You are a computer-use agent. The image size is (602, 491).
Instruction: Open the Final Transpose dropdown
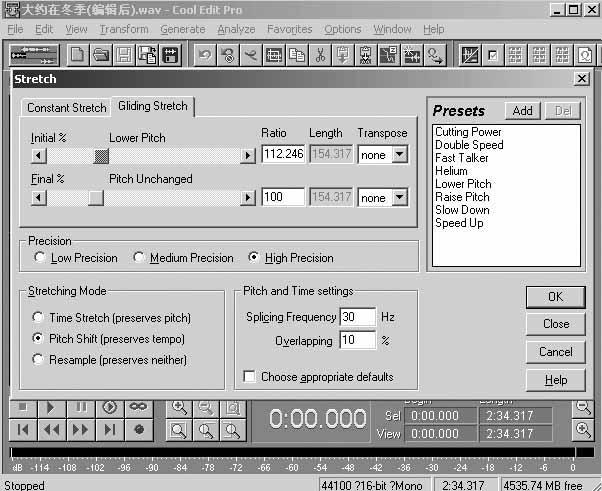click(x=400, y=197)
